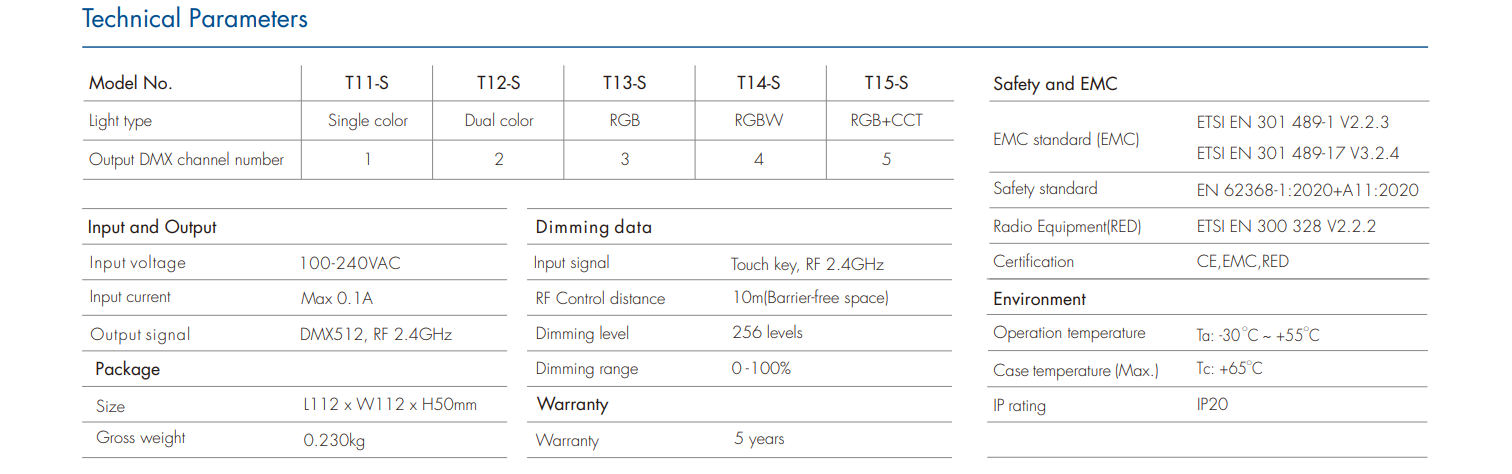Viewport: 1512px width, 474px height.
Task: Select the T11-S model column header
Action: coord(366,83)
